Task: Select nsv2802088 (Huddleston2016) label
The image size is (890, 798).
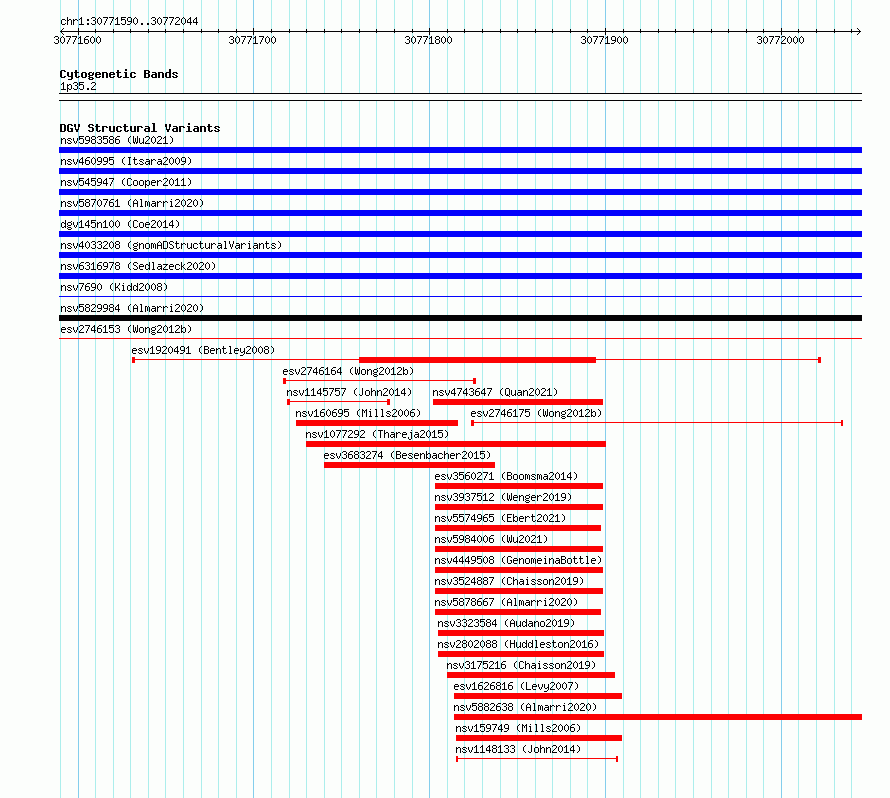Action: pyautogui.click(x=518, y=644)
